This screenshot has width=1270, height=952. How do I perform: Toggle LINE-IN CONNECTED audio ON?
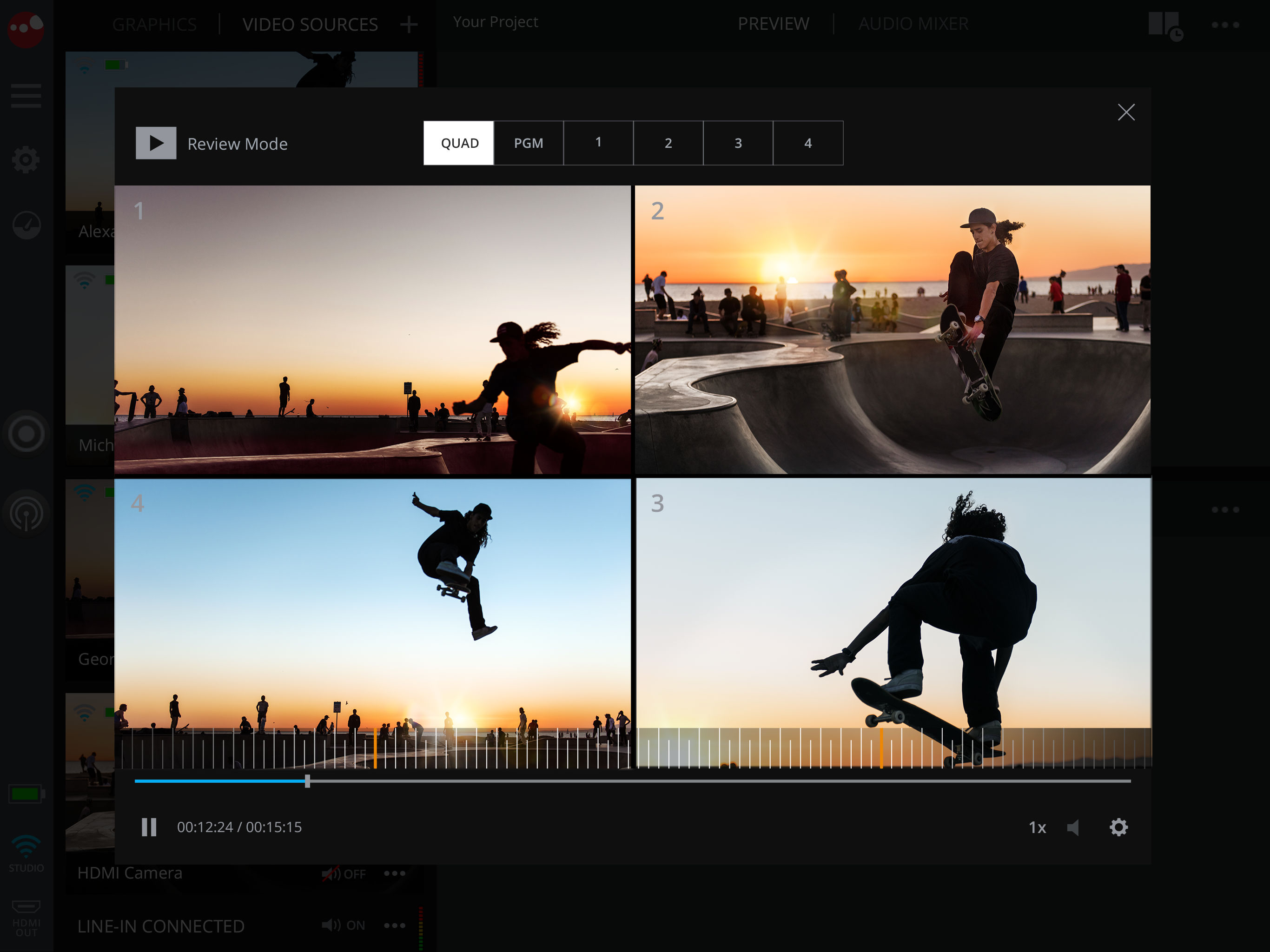click(344, 925)
